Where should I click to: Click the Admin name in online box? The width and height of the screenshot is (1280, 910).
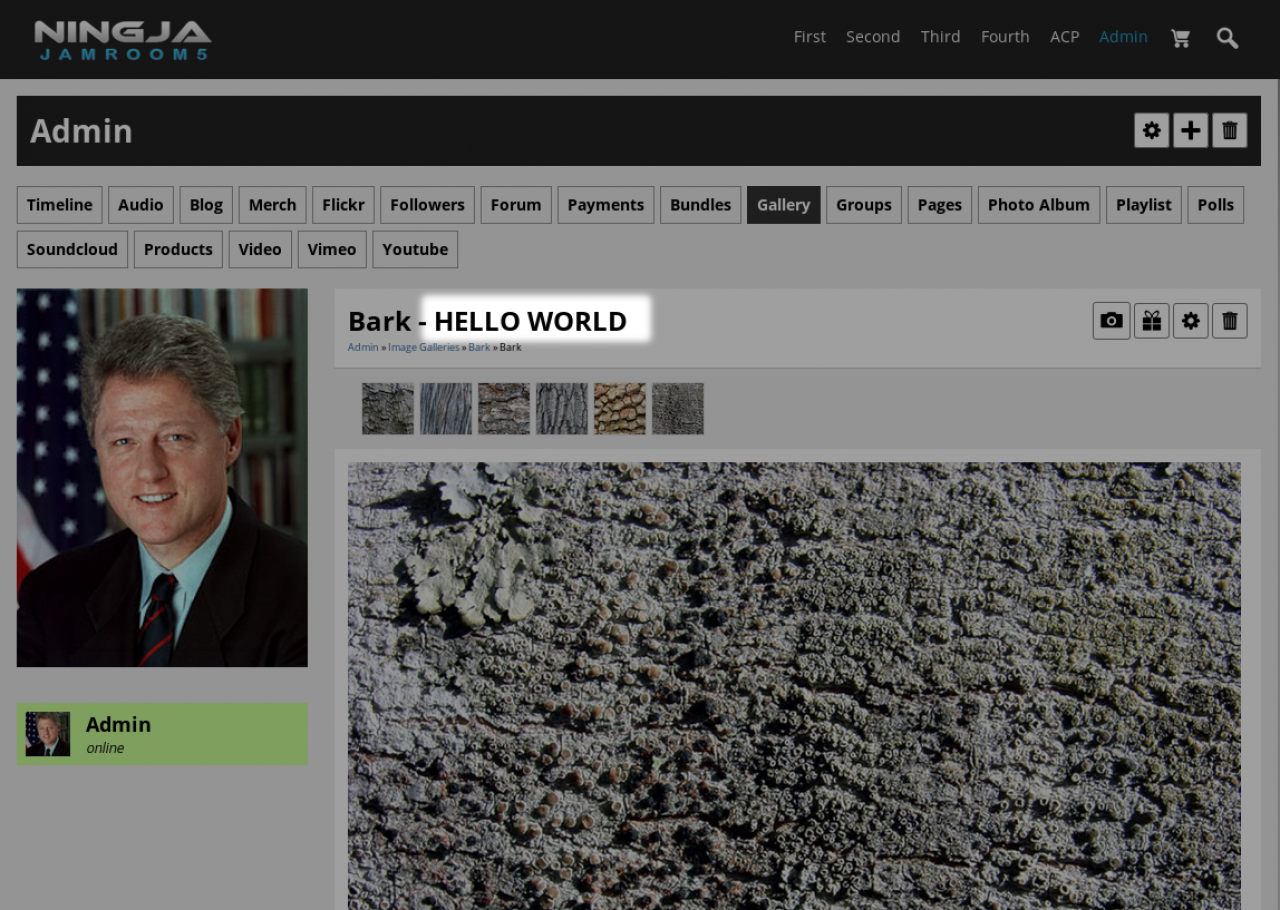(x=118, y=724)
